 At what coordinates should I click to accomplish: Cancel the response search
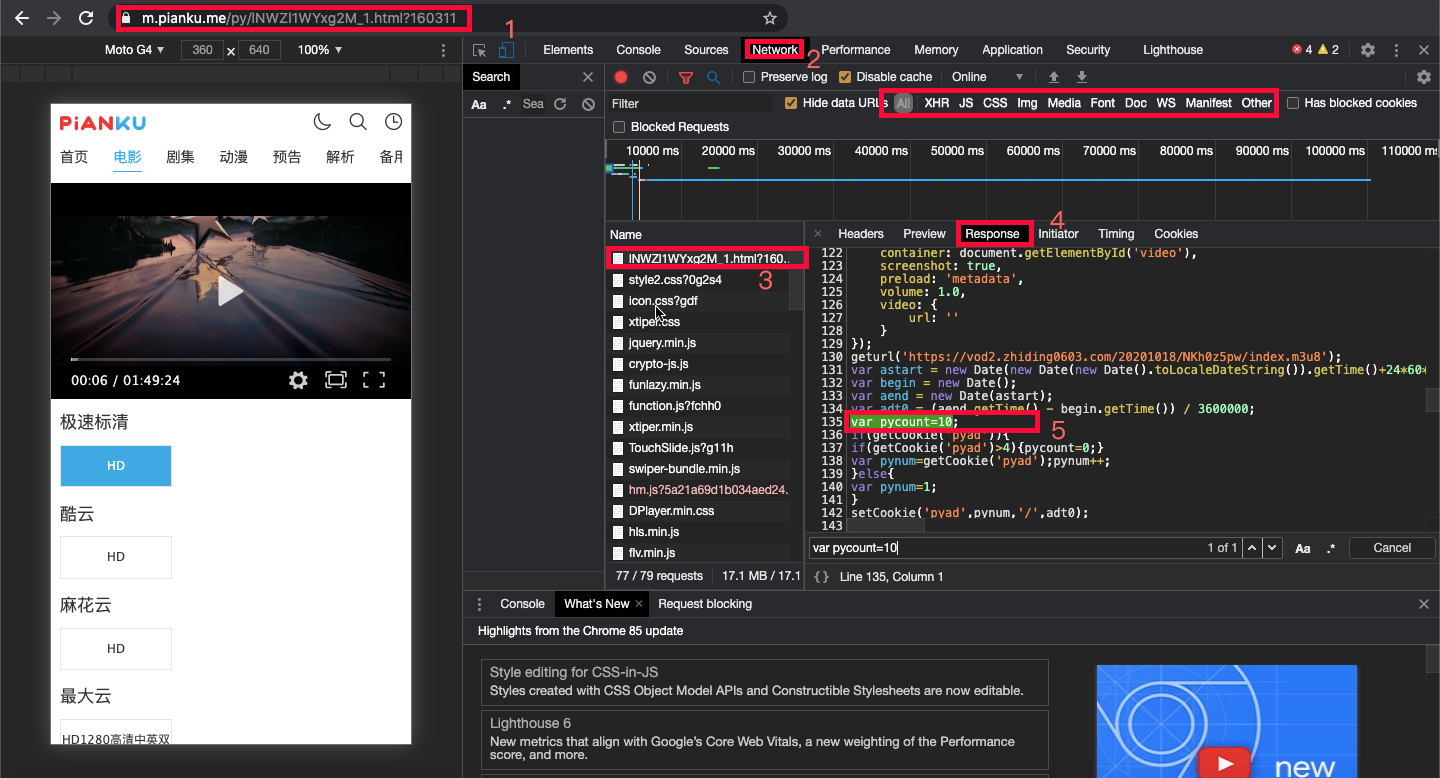click(x=1392, y=548)
